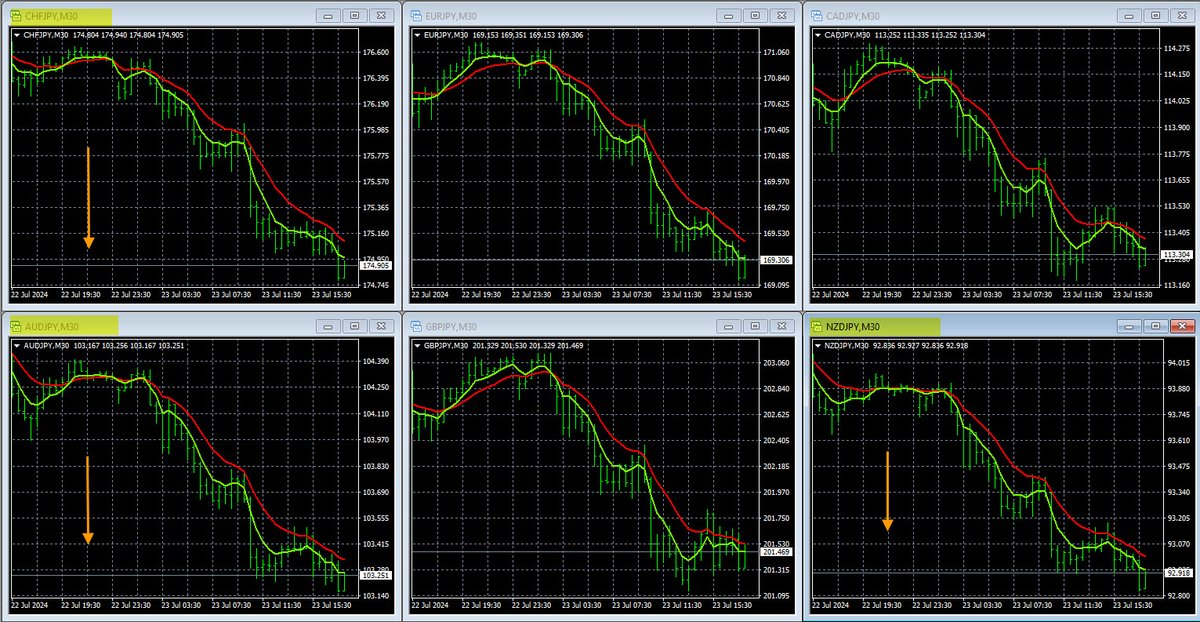Click the 23 Jul 07:30 axis label on EURJPY
Image resolution: width=1200 pixels, height=622 pixels.
[632, 296]
